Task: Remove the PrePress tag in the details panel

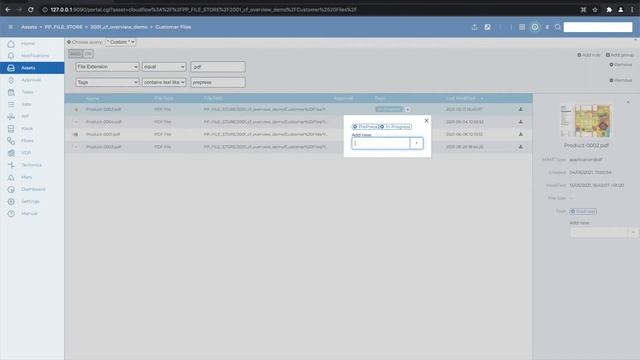Action: tap(573, 211)
